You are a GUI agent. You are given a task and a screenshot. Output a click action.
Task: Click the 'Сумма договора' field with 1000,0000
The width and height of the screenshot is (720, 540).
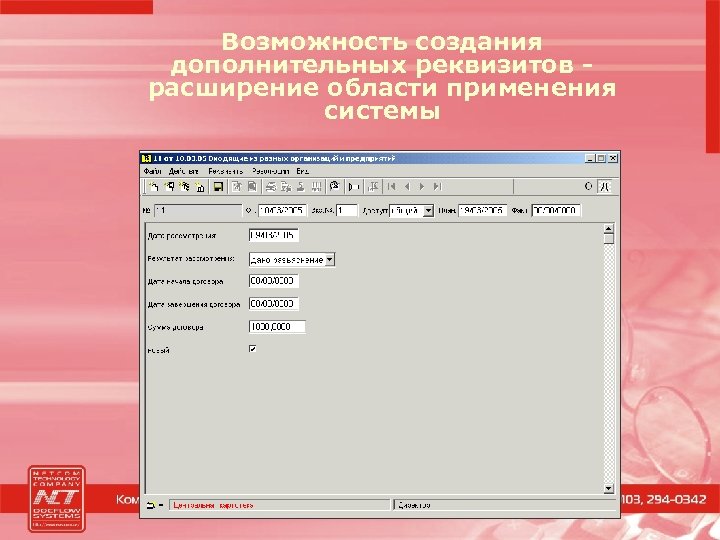tap(277, 327)
